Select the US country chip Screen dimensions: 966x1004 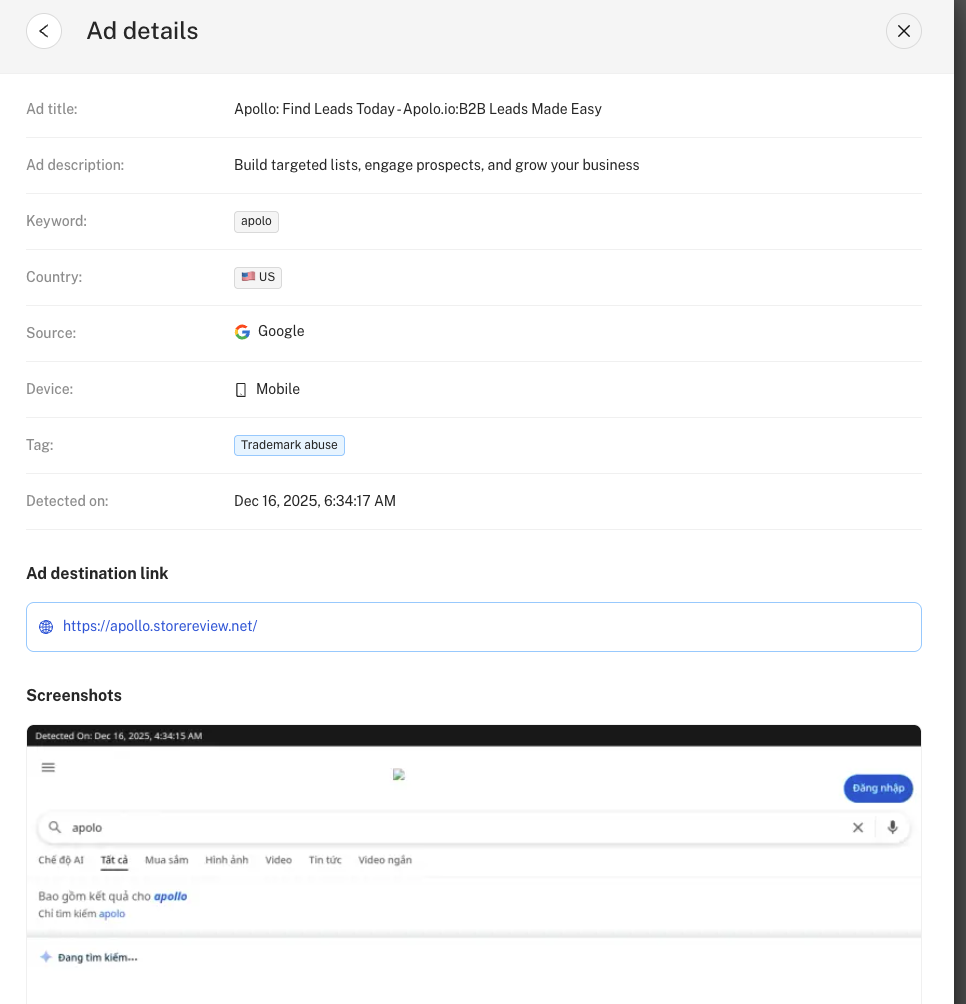pos(258,277)
